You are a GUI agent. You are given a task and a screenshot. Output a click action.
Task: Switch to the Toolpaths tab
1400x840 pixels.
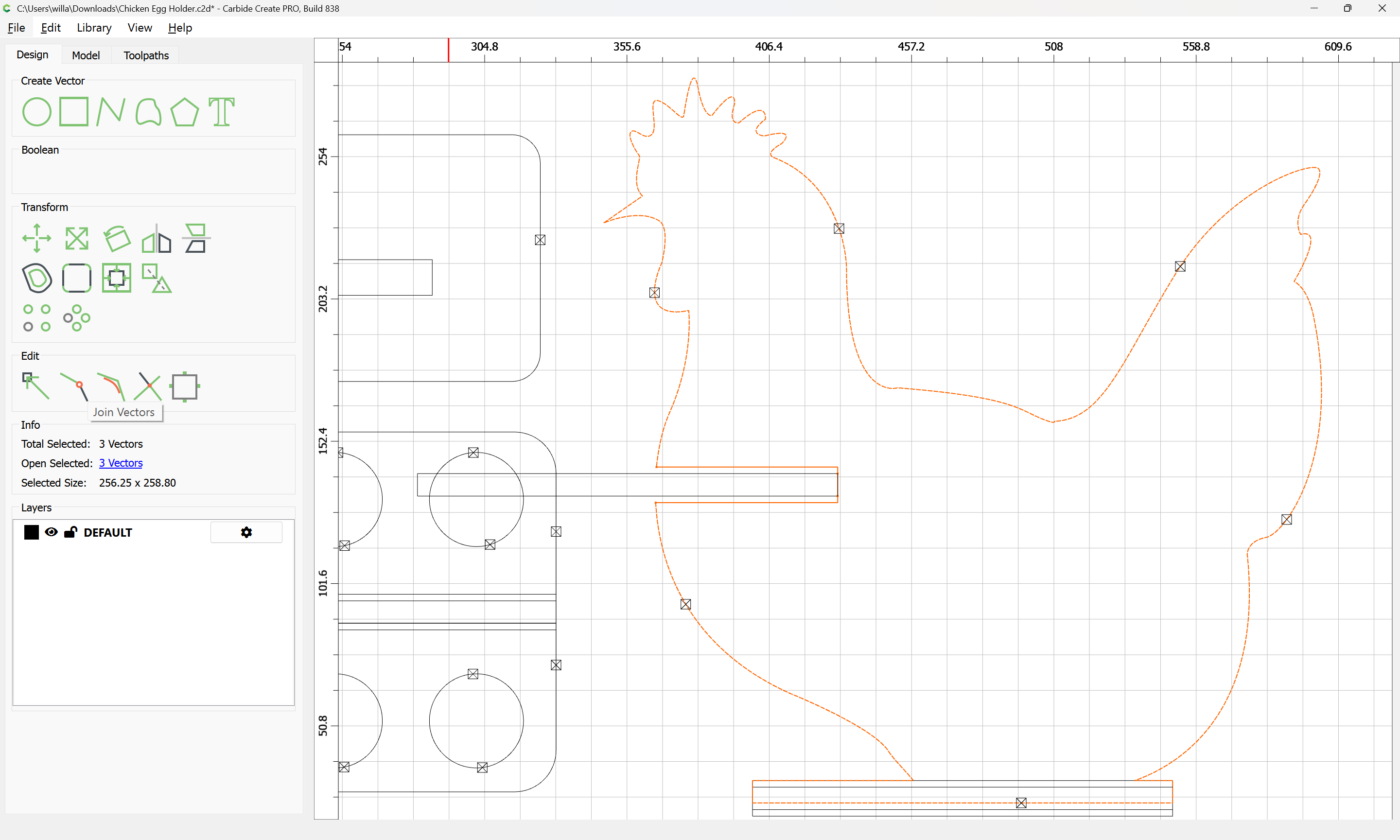click(146, 55)
